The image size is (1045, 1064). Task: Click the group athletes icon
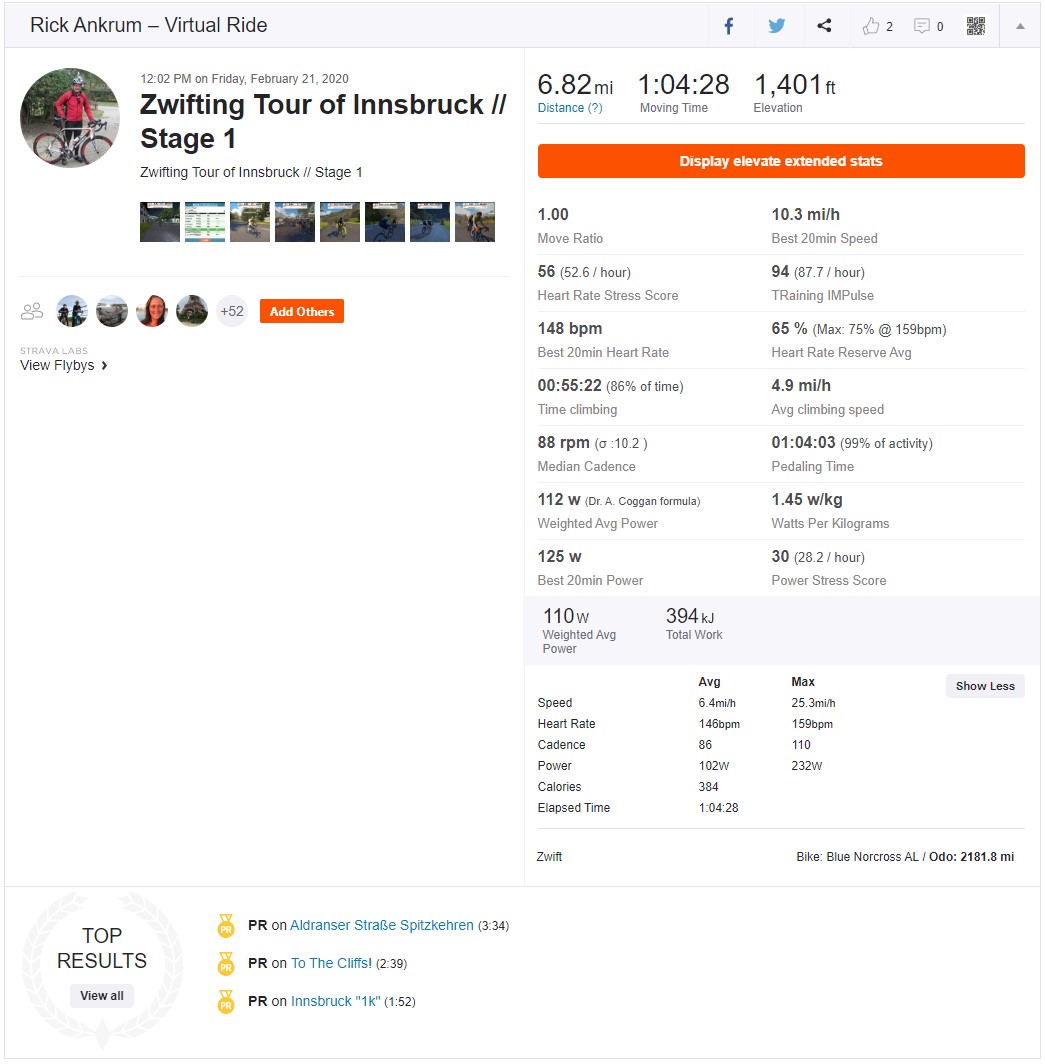tap(32, 311)
